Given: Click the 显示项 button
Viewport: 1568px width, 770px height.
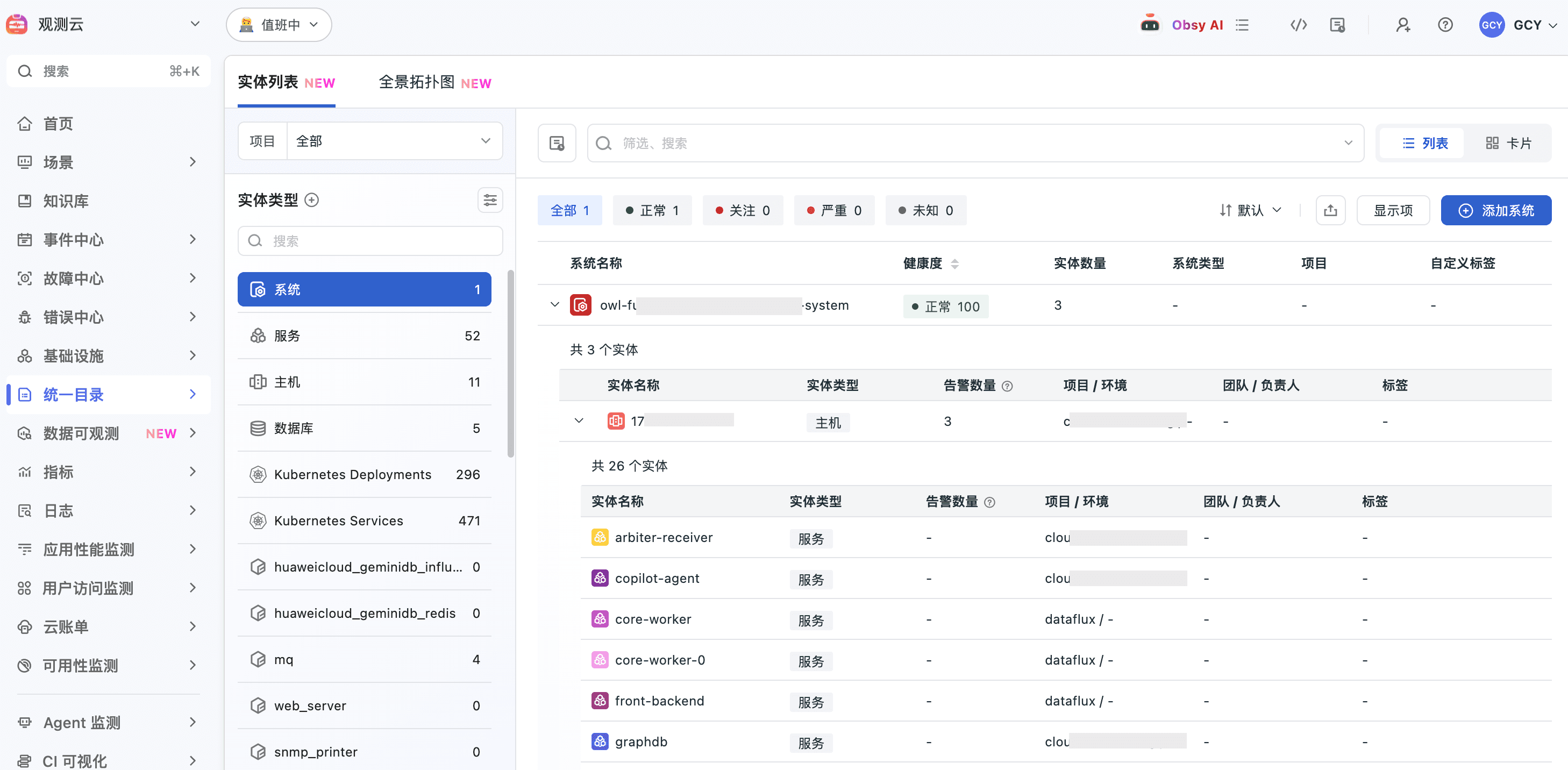Looking at the screenshot, I should click(1393, 211).
